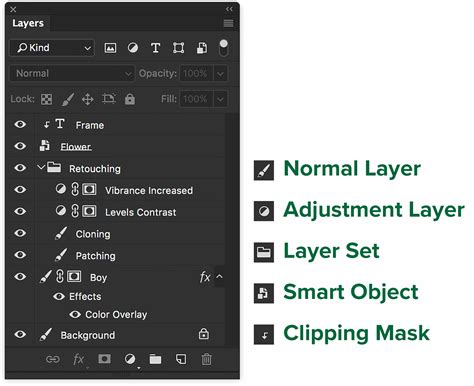This screenshot has width=474, height=386.
Task: Hide the Boy layer
Action: [x=20, y=277]
